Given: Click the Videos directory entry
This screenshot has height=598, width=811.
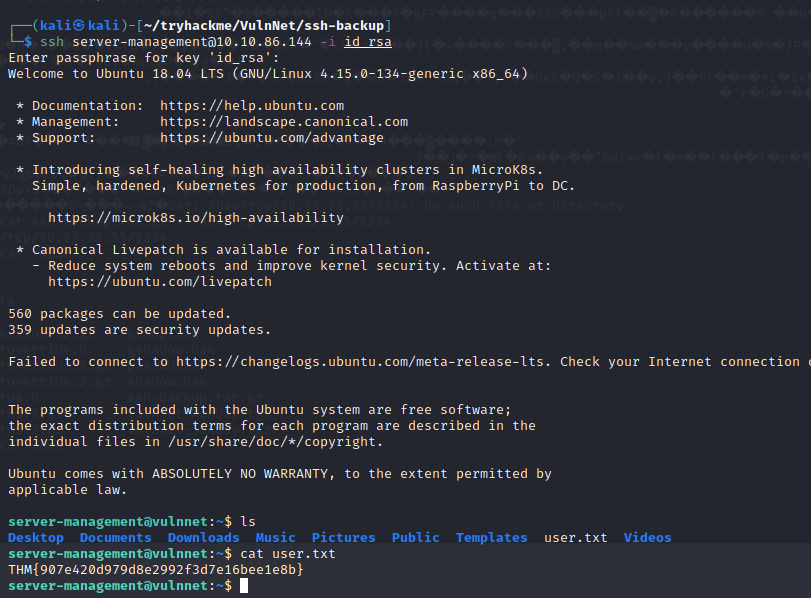Looking at the screenshot, I should 647,538.
